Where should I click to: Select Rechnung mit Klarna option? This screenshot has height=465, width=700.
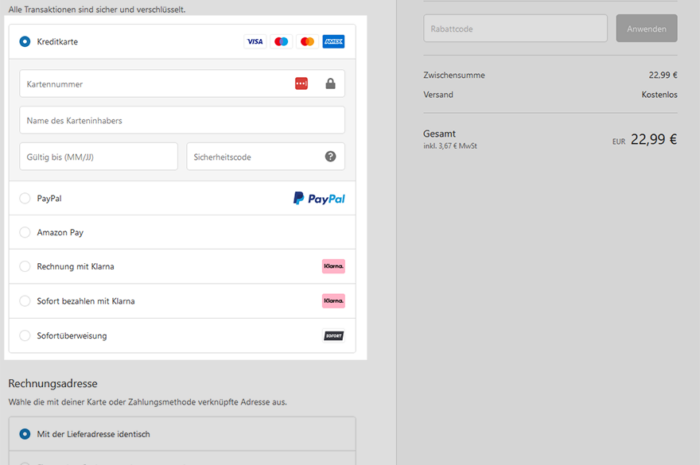pyautogui.click(x=25, y=266)
